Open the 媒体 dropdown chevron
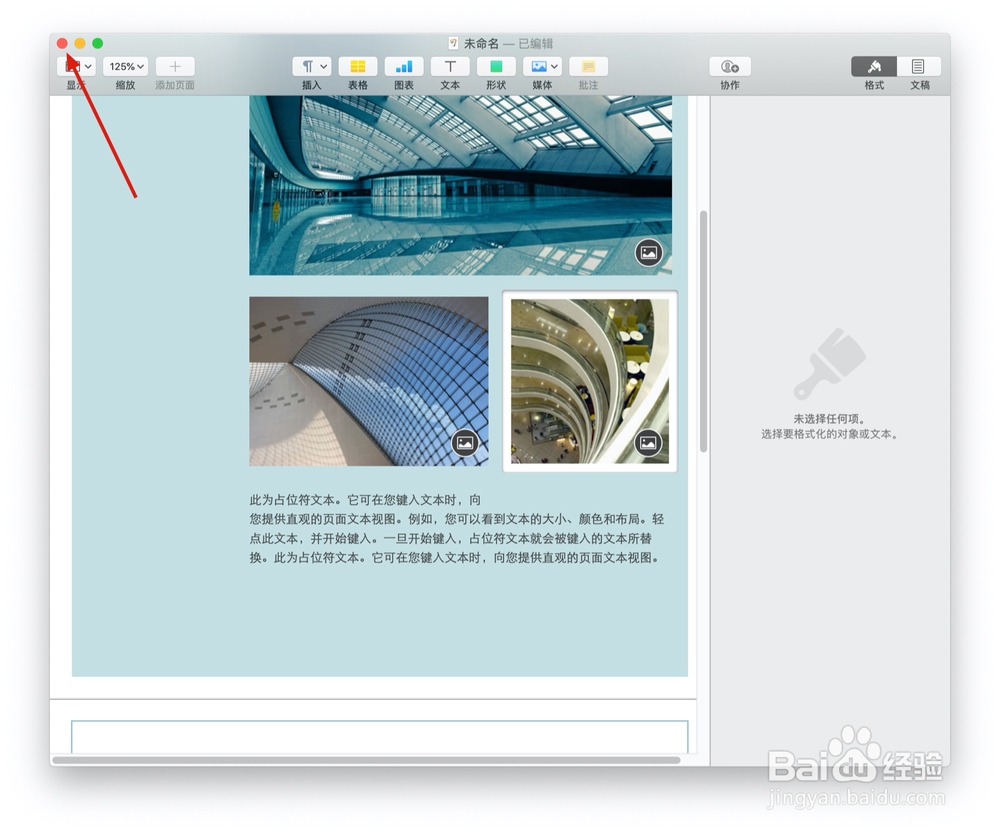Viewport: 1000px width, 832px height. click(554, 66)
